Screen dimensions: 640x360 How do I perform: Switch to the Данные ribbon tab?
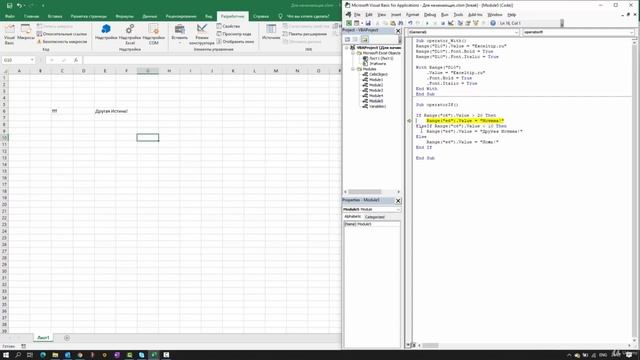150,16
